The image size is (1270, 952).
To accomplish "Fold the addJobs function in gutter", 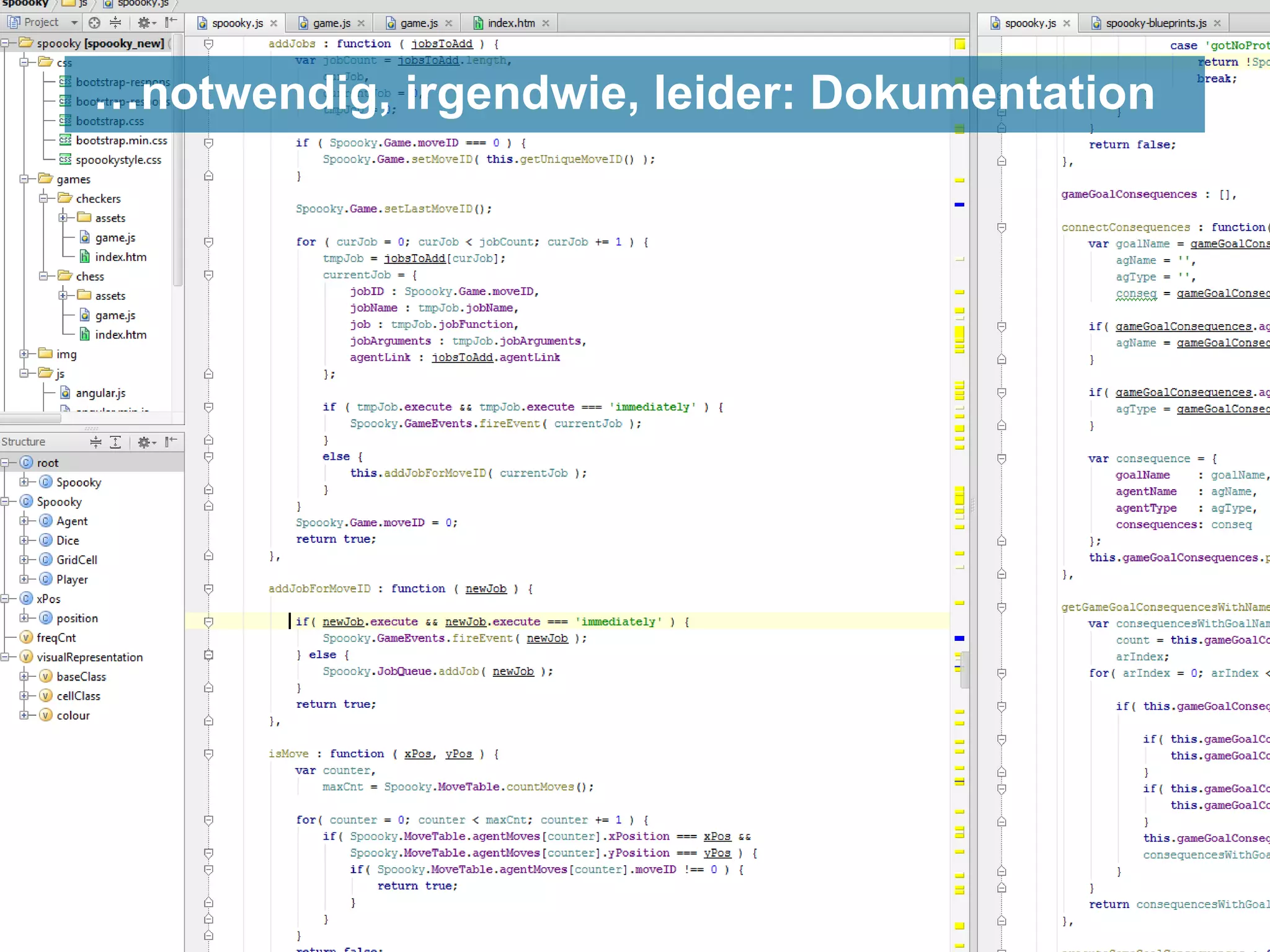I will (x=209, y=44).
